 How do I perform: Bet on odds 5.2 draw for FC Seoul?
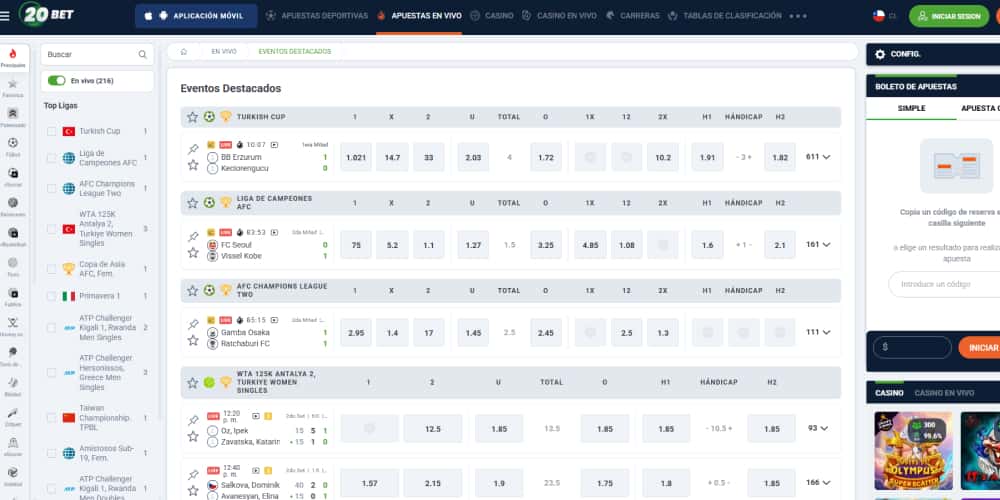tap(392, 245)
